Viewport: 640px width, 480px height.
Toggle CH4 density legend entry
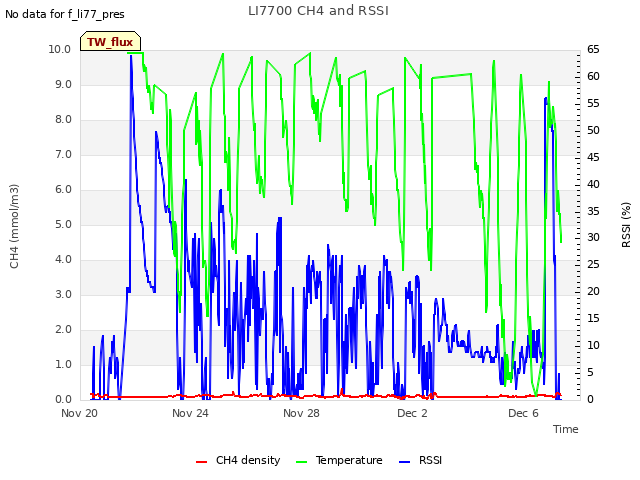pyautogui.click(x=238, y=460)
